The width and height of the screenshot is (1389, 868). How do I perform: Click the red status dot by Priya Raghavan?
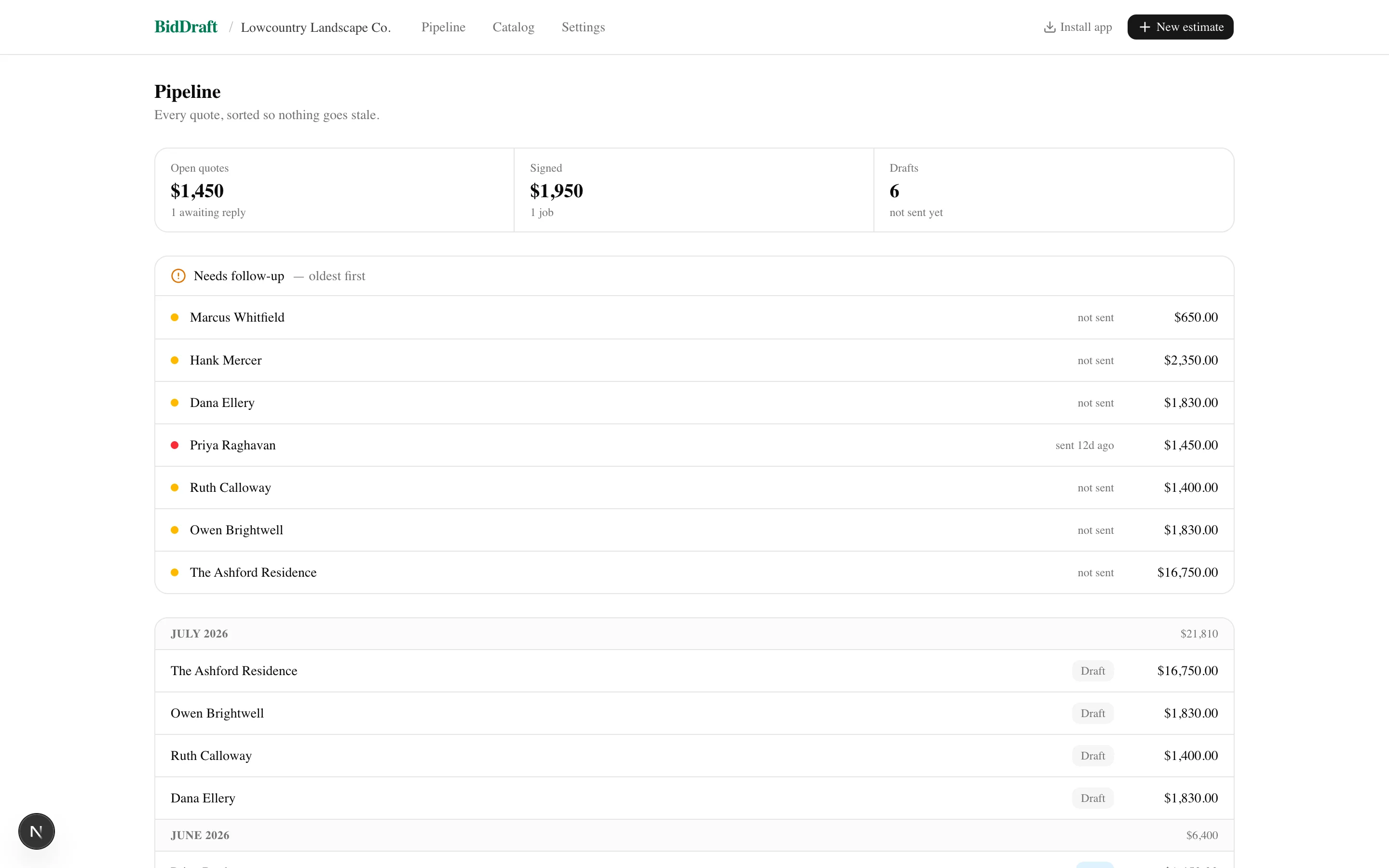point(175,446)
